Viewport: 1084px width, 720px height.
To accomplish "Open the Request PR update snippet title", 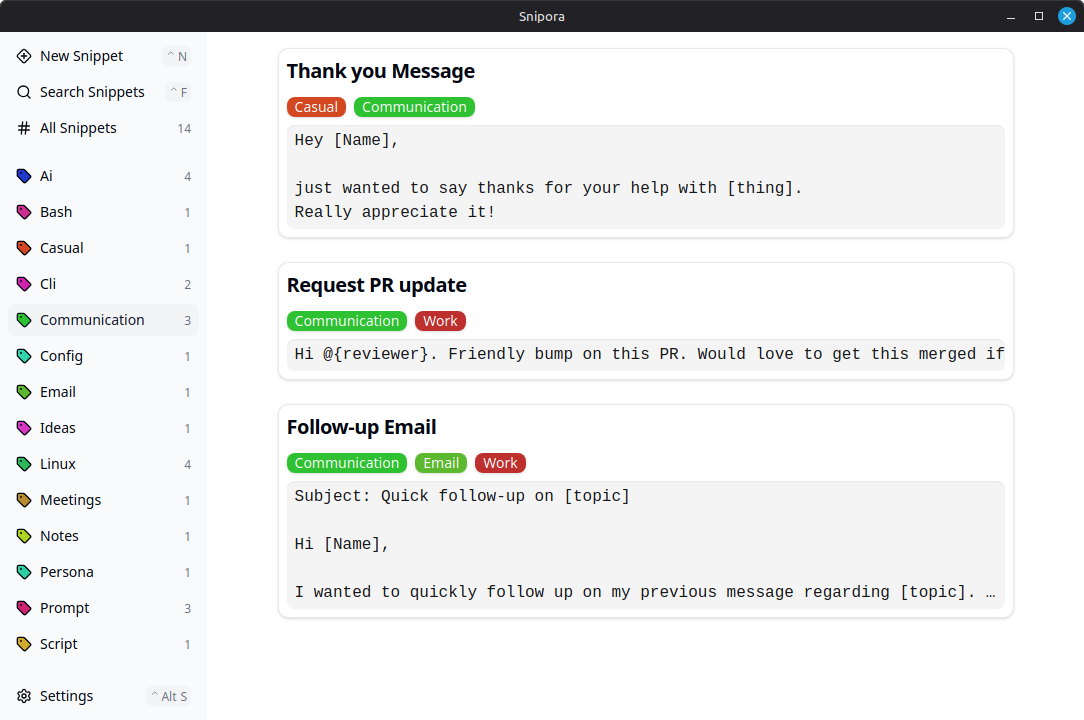I will (x=377, y=285).
